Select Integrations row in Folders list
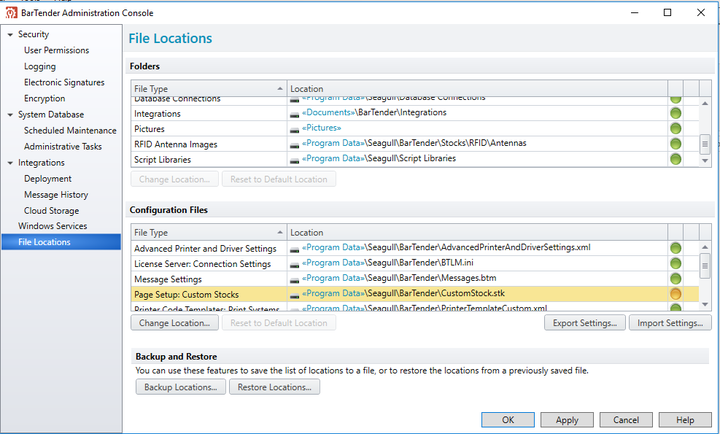Image resolution: width=720 pixels, height=434 pixels. [x=415, y=113]
